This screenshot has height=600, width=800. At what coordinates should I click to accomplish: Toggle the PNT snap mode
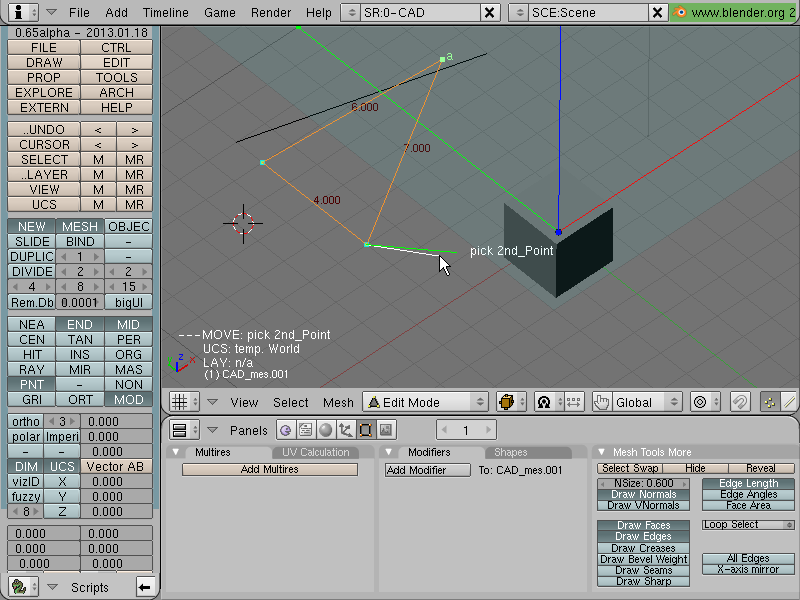point(32,384)
